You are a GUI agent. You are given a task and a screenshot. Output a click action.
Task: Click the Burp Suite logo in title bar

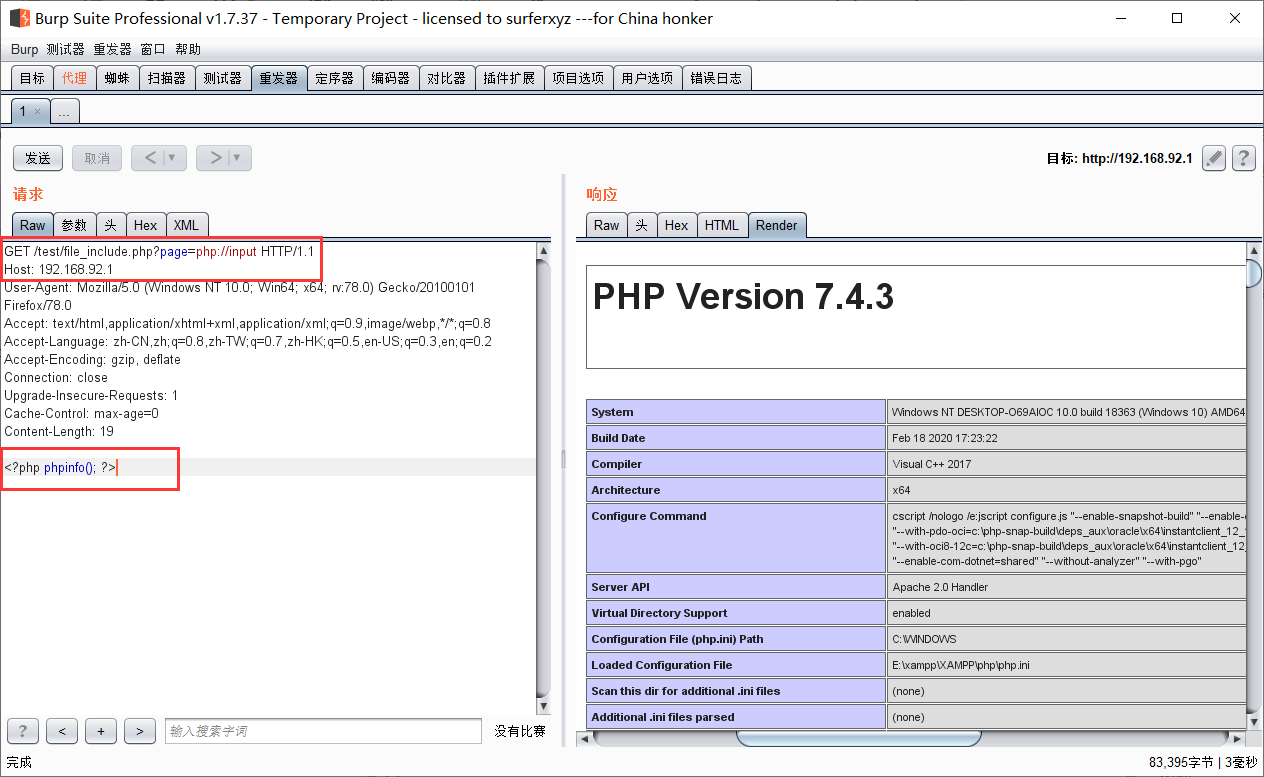[19, 18]
